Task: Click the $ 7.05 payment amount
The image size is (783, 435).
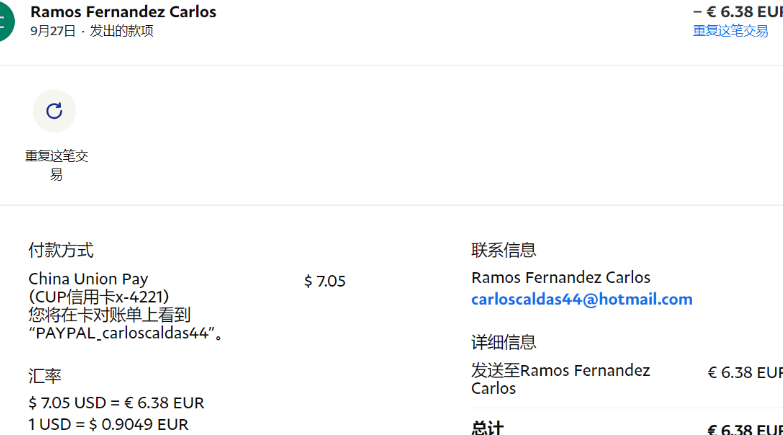Action: pos(325,281)
